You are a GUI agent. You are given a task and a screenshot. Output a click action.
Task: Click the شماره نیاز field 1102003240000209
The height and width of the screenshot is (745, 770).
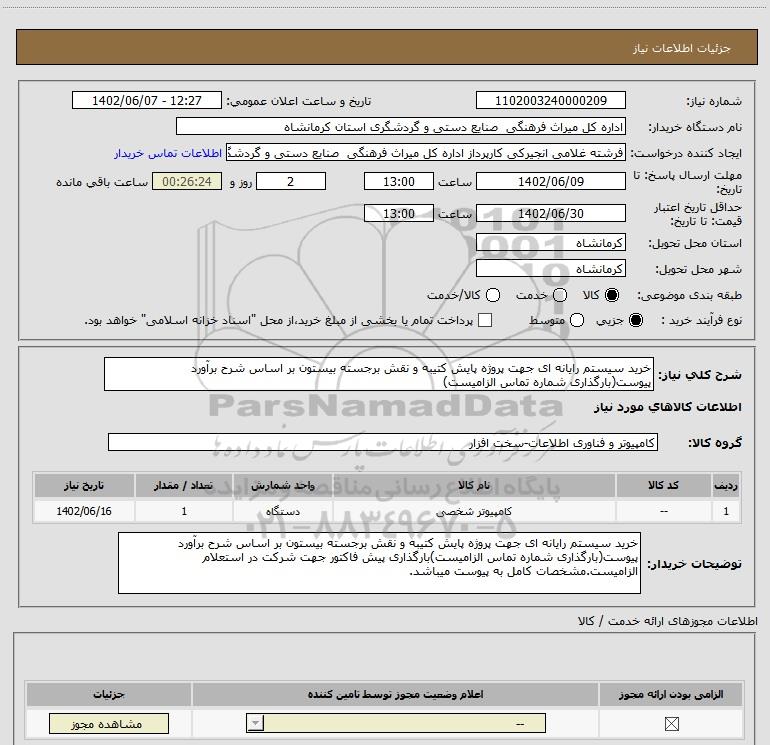[550, 100]
